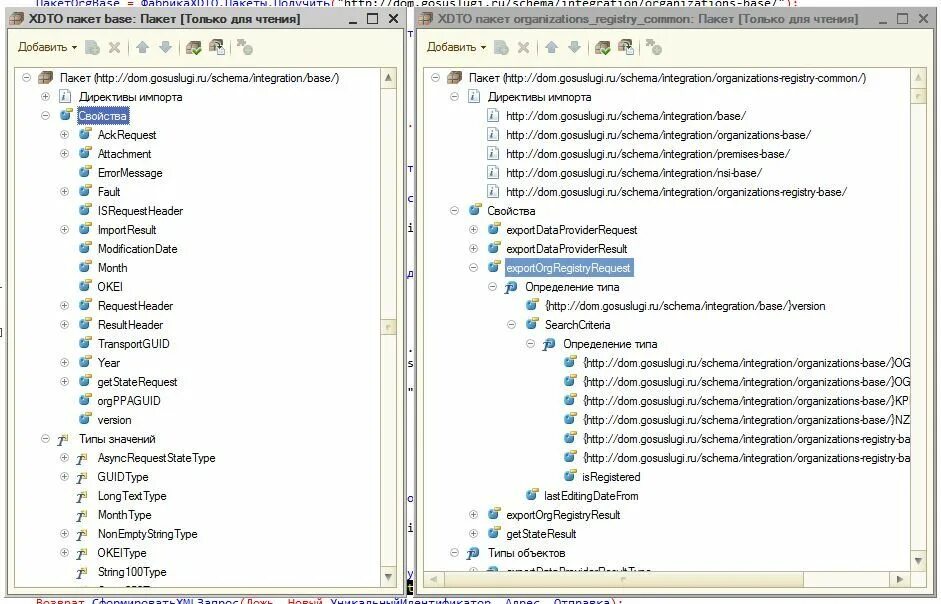Click right arrow of horizontal scrollbar

click(900, 579)
